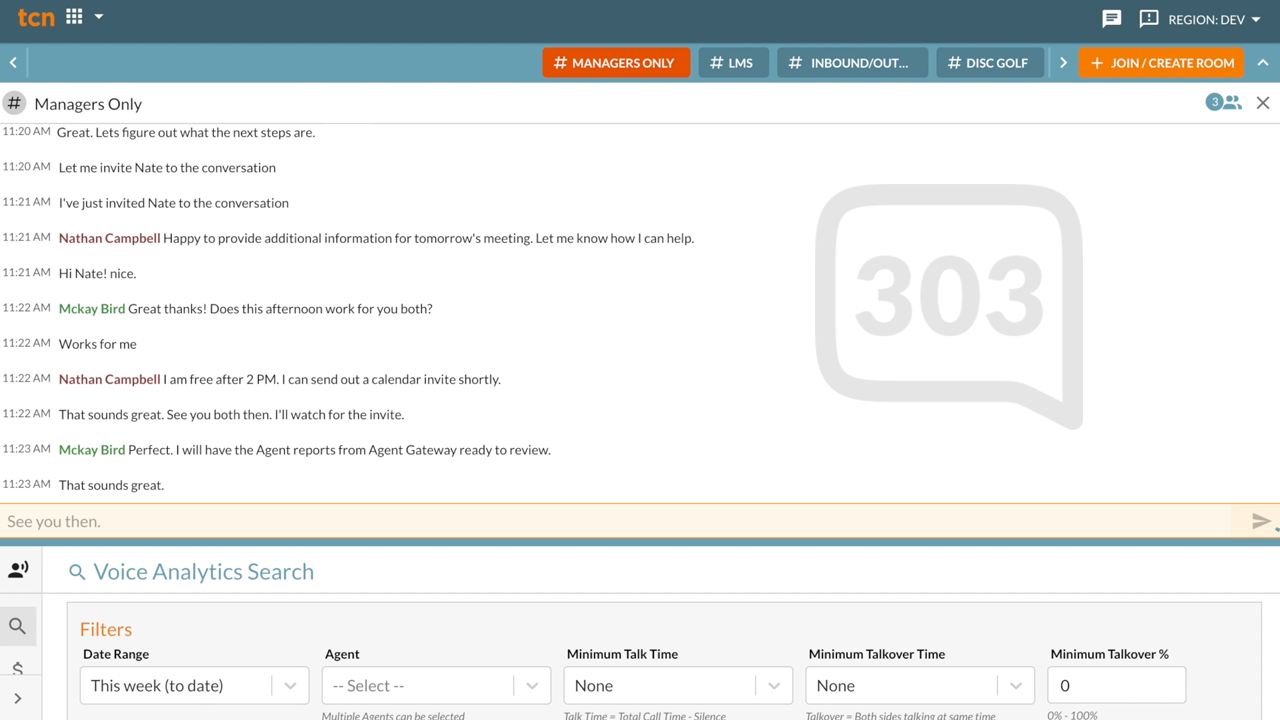
Task: Open the Minimum Talkover Time dropdown
Action: pos(920,686)
